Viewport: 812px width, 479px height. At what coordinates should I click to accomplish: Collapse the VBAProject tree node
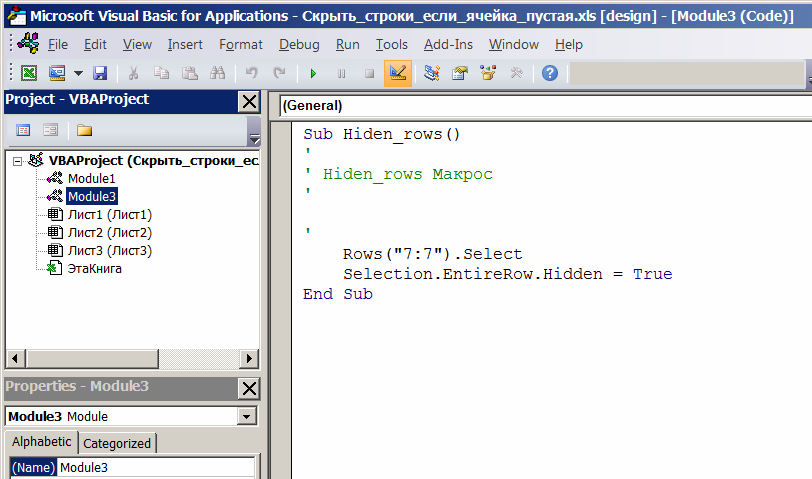[18, 162]
